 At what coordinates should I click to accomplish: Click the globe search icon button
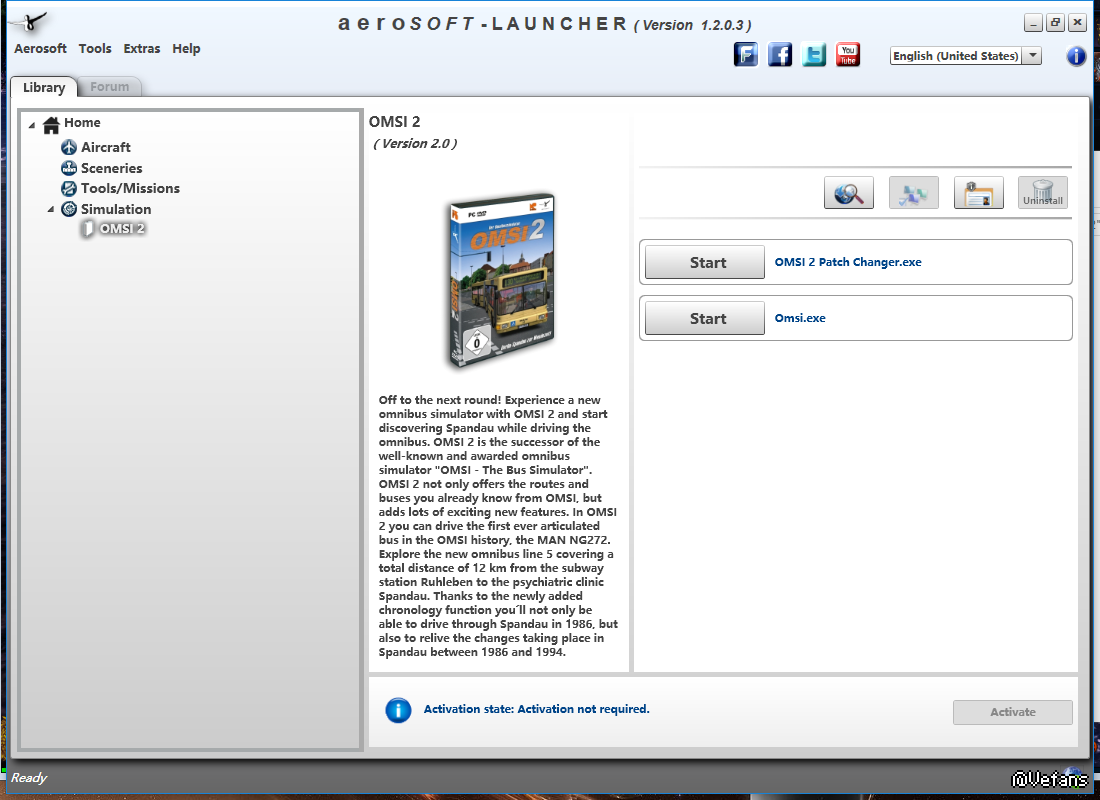[x=848, y=193]
